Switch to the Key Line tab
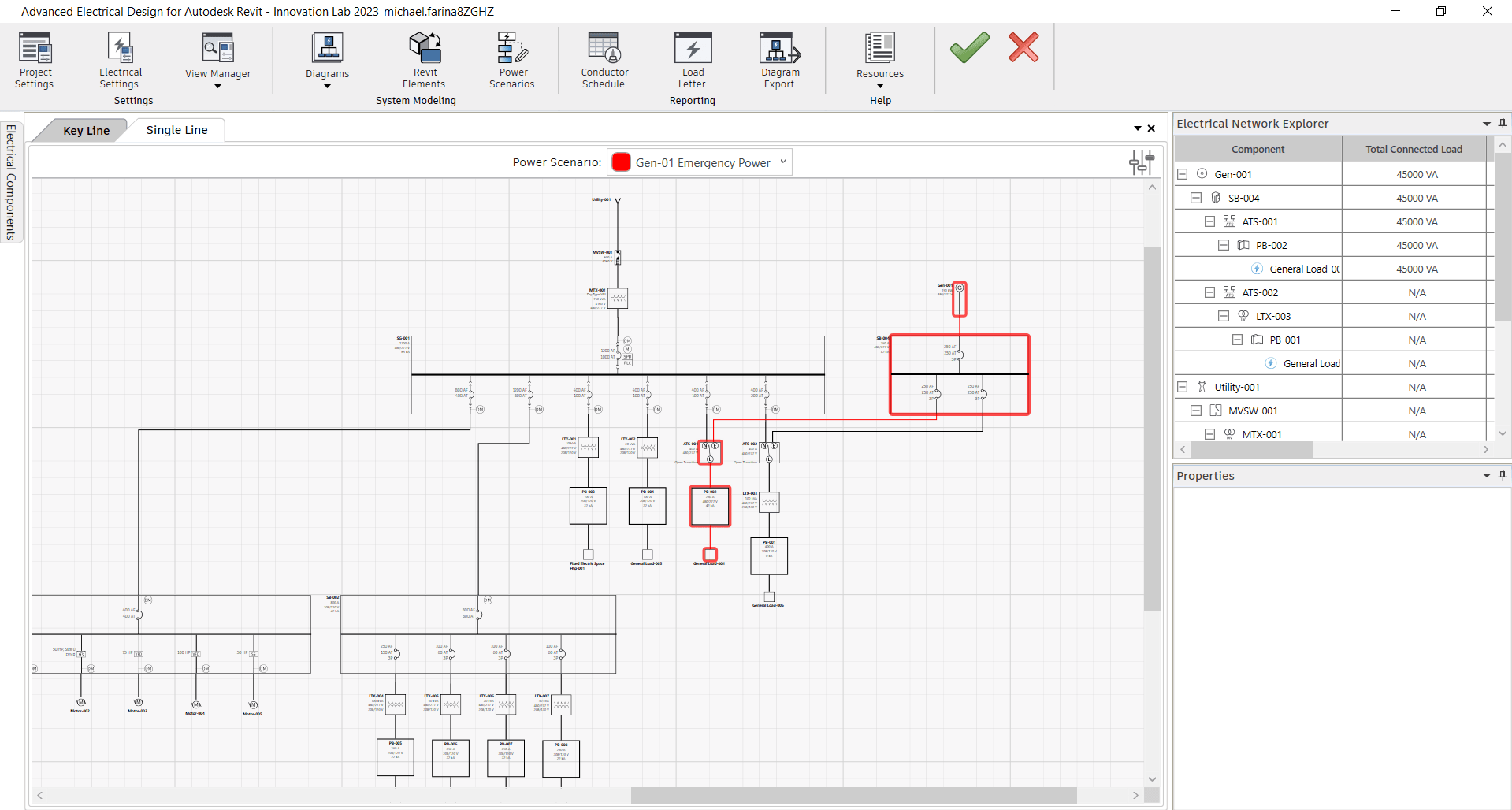Screen dimensions: 1512x810 click(x=87, y=129)
